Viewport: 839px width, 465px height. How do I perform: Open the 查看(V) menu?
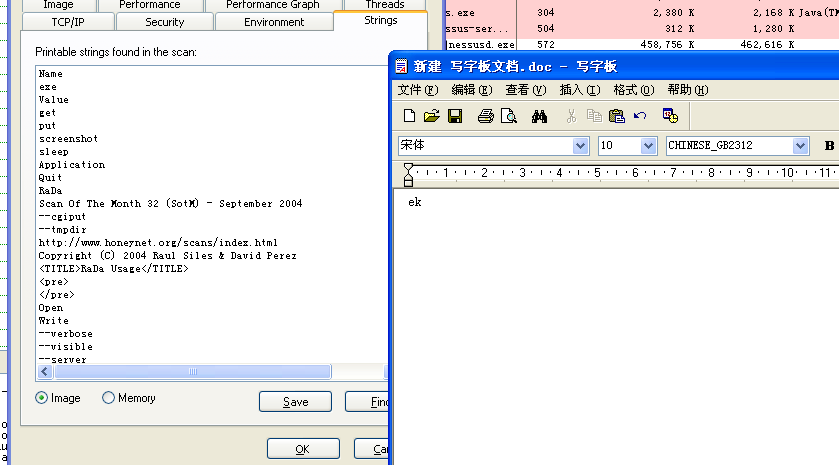[526, 90]
